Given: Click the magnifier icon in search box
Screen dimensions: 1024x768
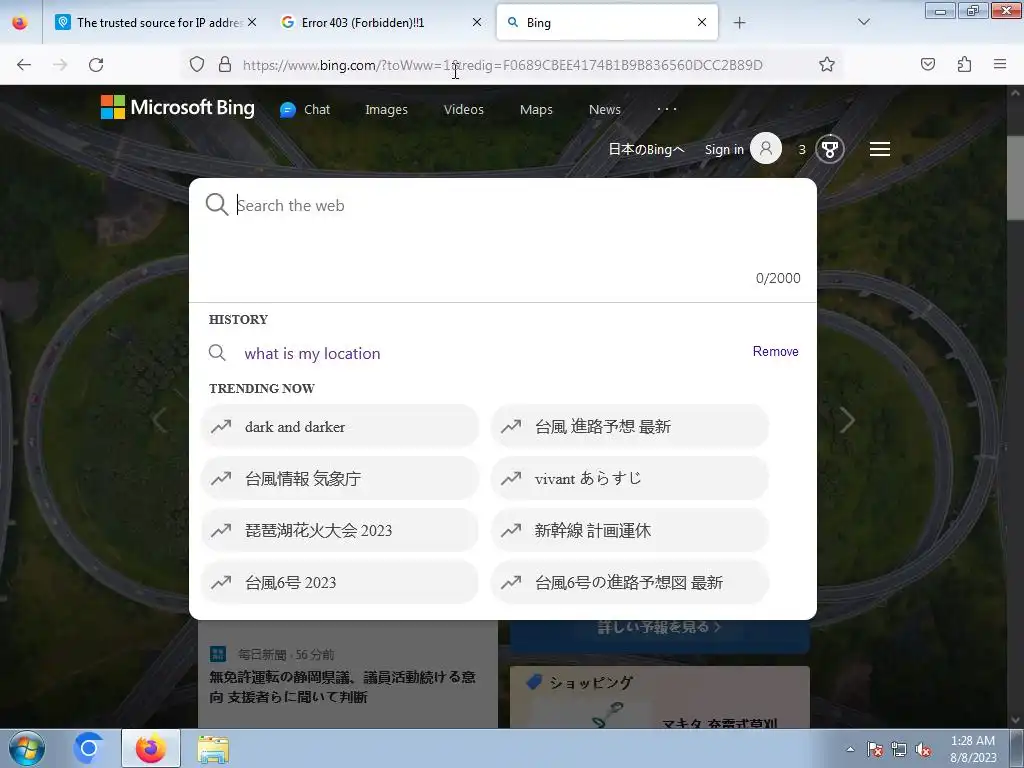Looking at the screenshot, I should [217, 204].
